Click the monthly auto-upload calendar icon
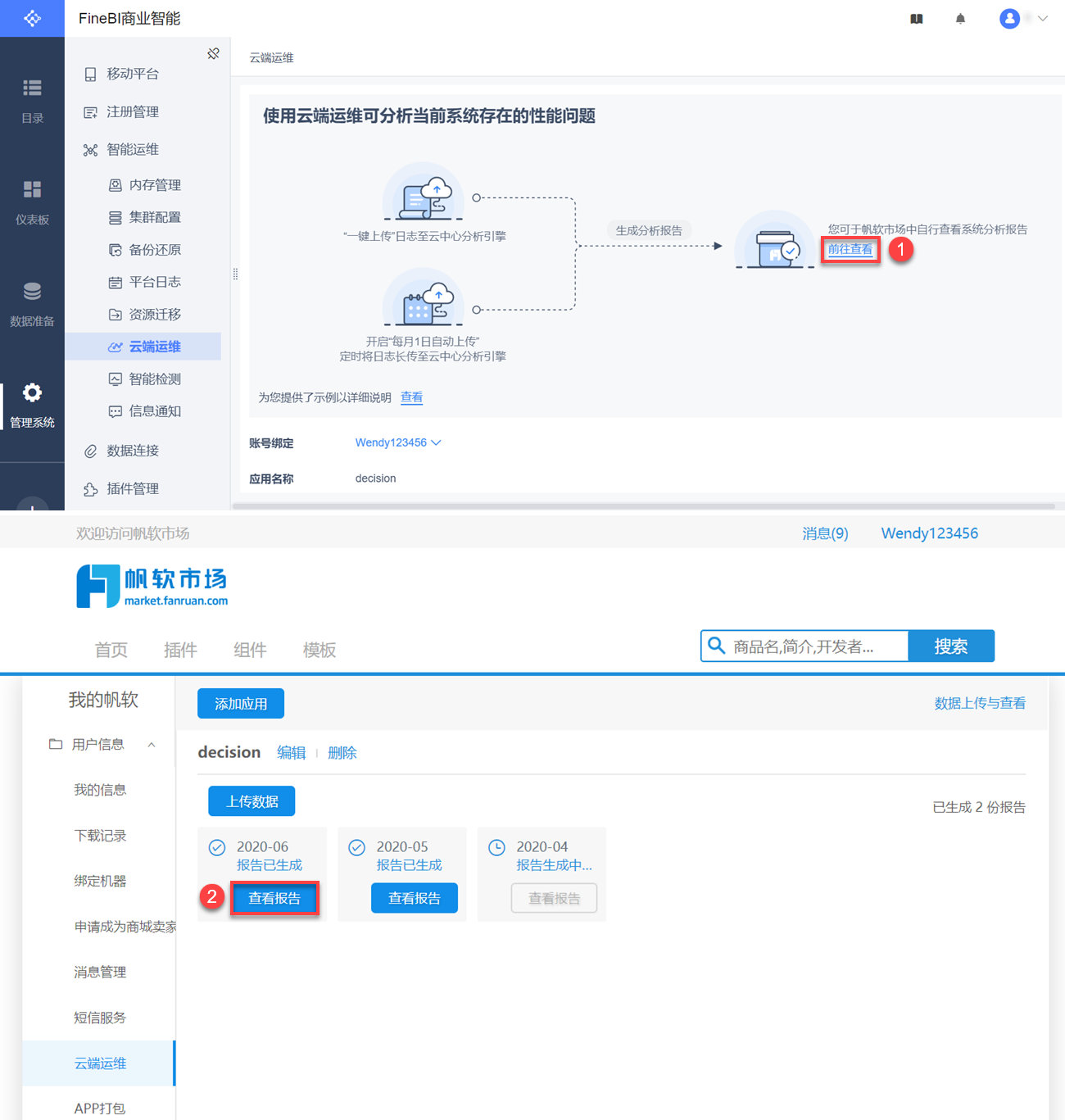Image resolution: width=1065 pixels, height=1120 pixels. click(424, 298)
